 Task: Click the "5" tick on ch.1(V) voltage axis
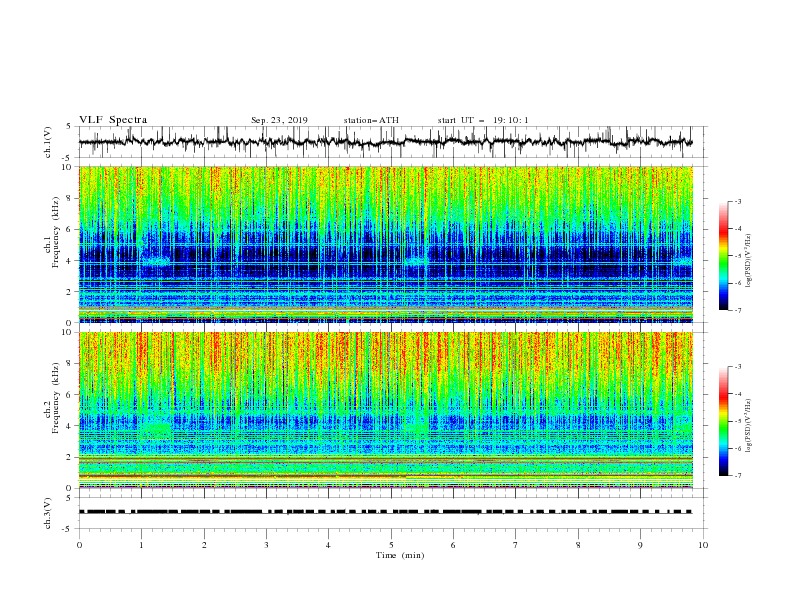70,126
